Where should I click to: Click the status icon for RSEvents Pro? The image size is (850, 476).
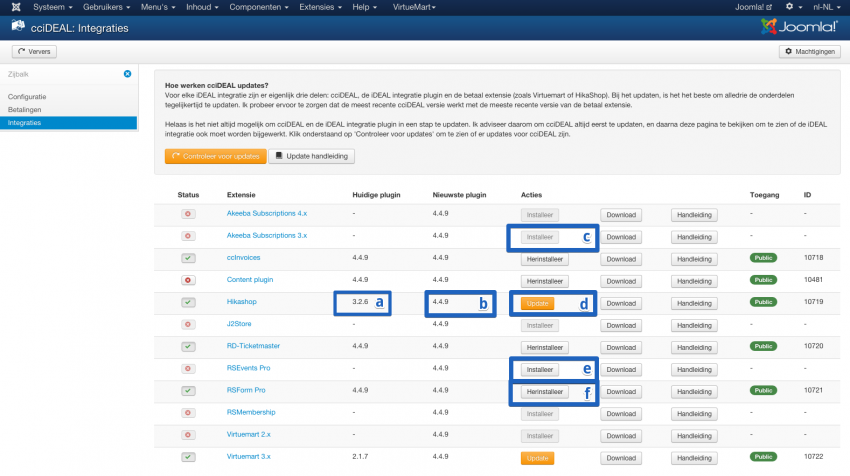[188, 369]
